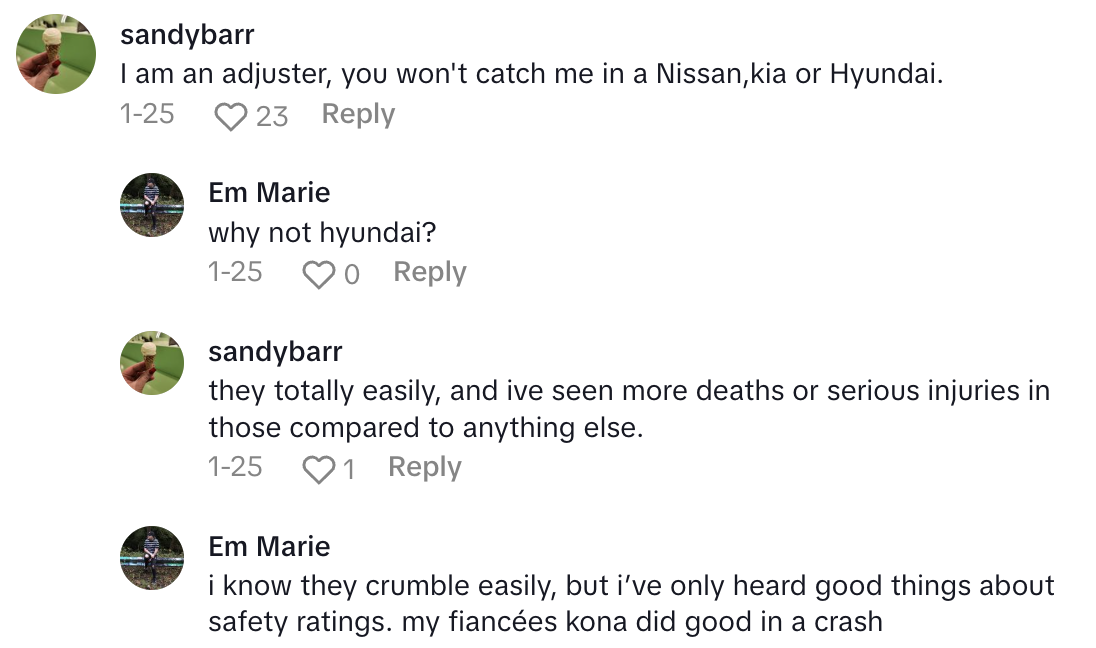Open sandybarr's profile avatar
This screenshot has height=648, width=1096.
tap(56, 52)
